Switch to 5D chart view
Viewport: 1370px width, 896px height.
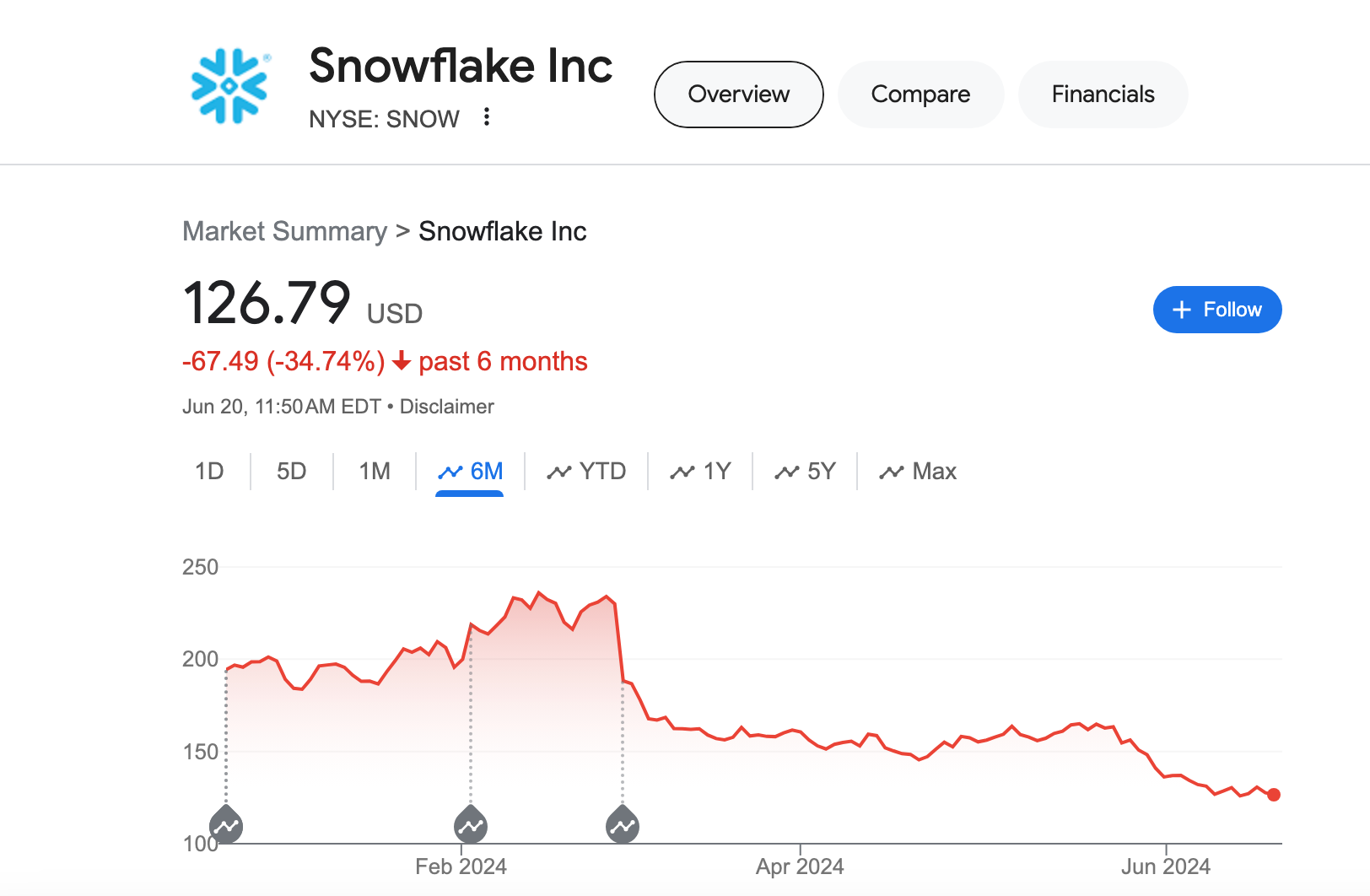tap(291, 472)
